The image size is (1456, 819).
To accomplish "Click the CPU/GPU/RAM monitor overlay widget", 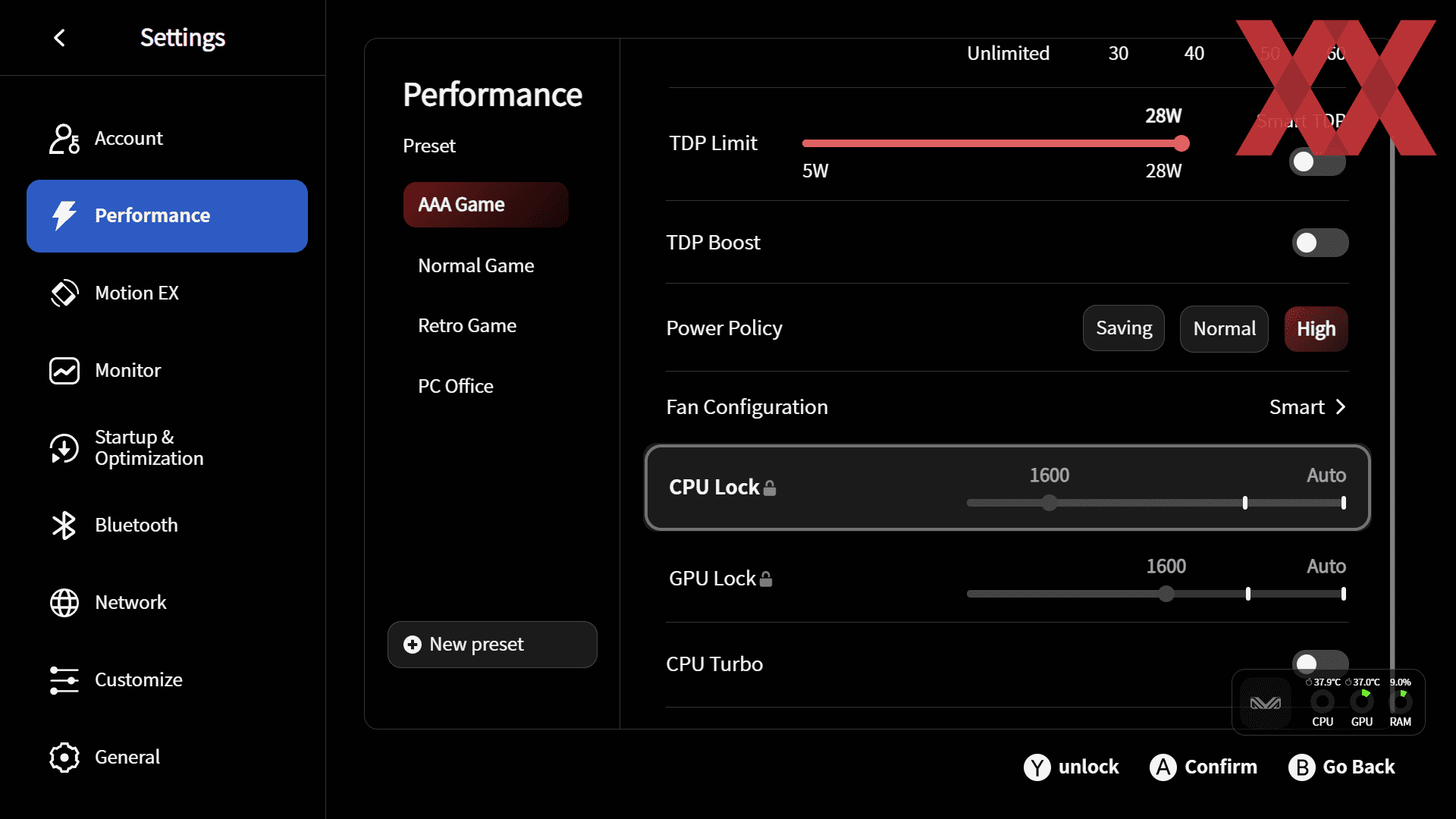I will [x=1329, y=702].
